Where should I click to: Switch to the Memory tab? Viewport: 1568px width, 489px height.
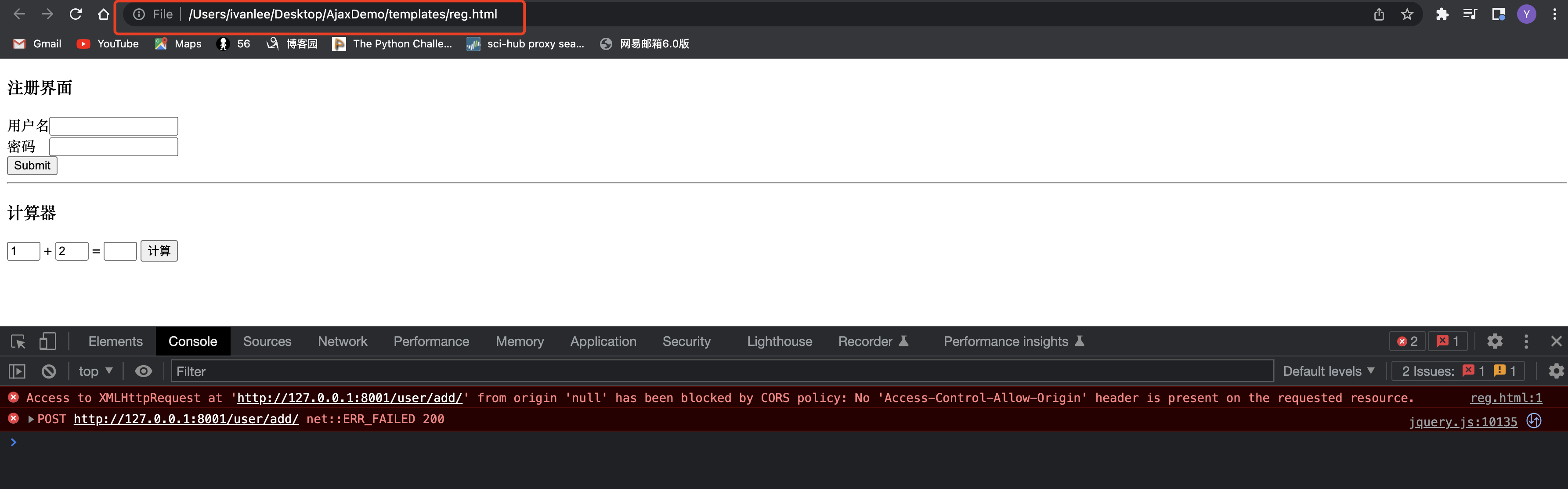(x=520, y=341)
